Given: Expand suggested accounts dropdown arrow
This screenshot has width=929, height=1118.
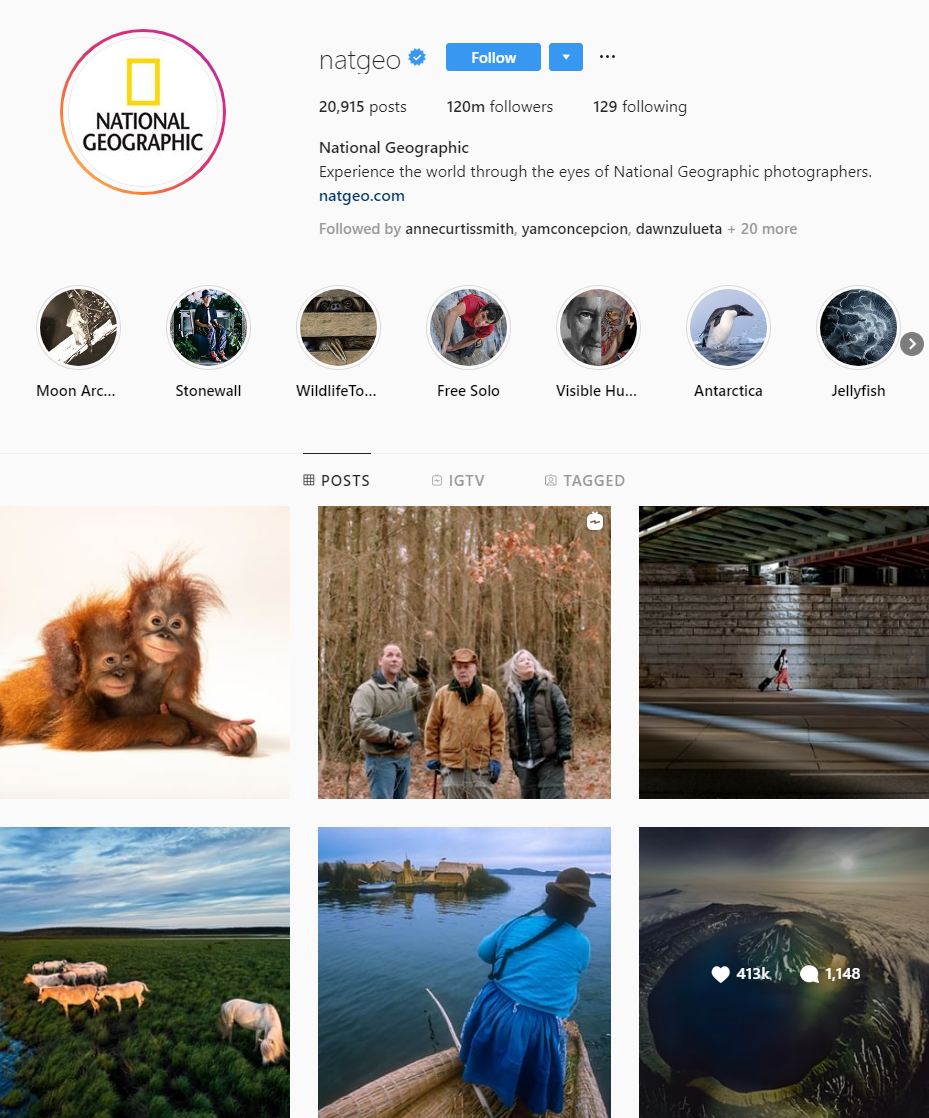Looking at the screenshot, I should tap(566, 57).
